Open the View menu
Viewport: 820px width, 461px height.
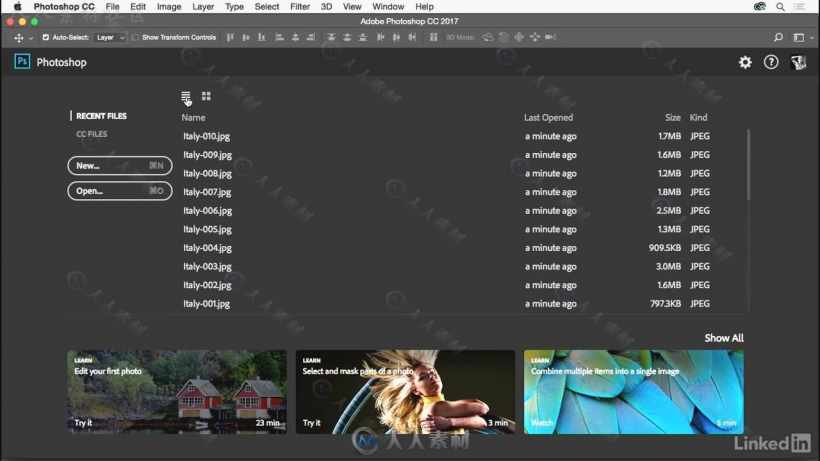[352, 7]
